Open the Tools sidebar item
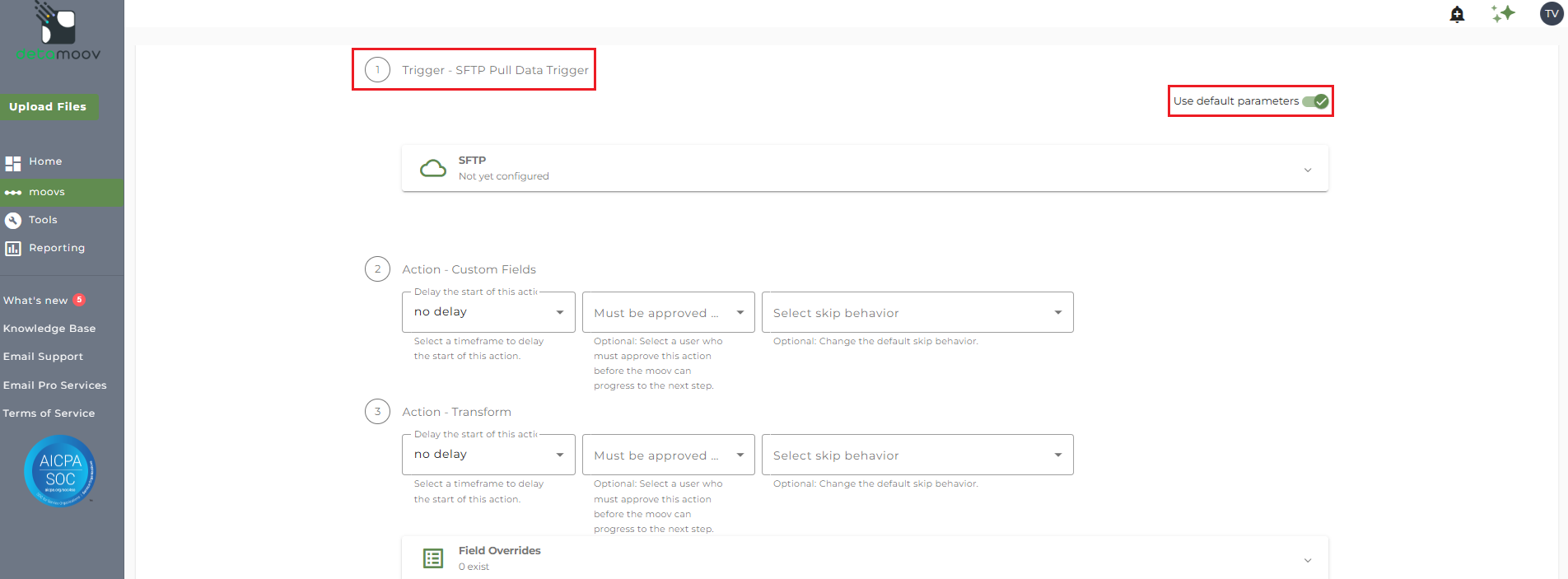Screen dimensions: 1568x579 [43, 220]
